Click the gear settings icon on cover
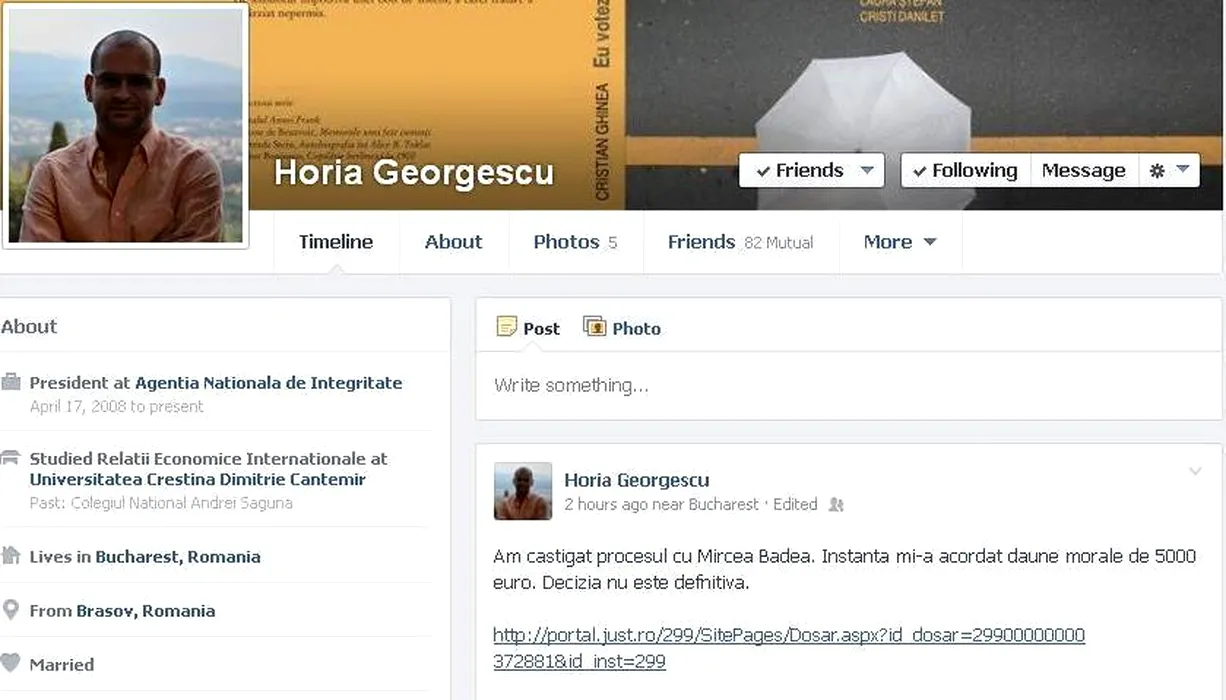 1168,171
